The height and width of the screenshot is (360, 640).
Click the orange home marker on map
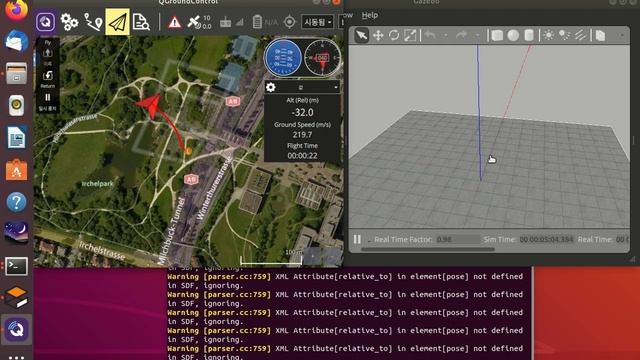[188, 151]
